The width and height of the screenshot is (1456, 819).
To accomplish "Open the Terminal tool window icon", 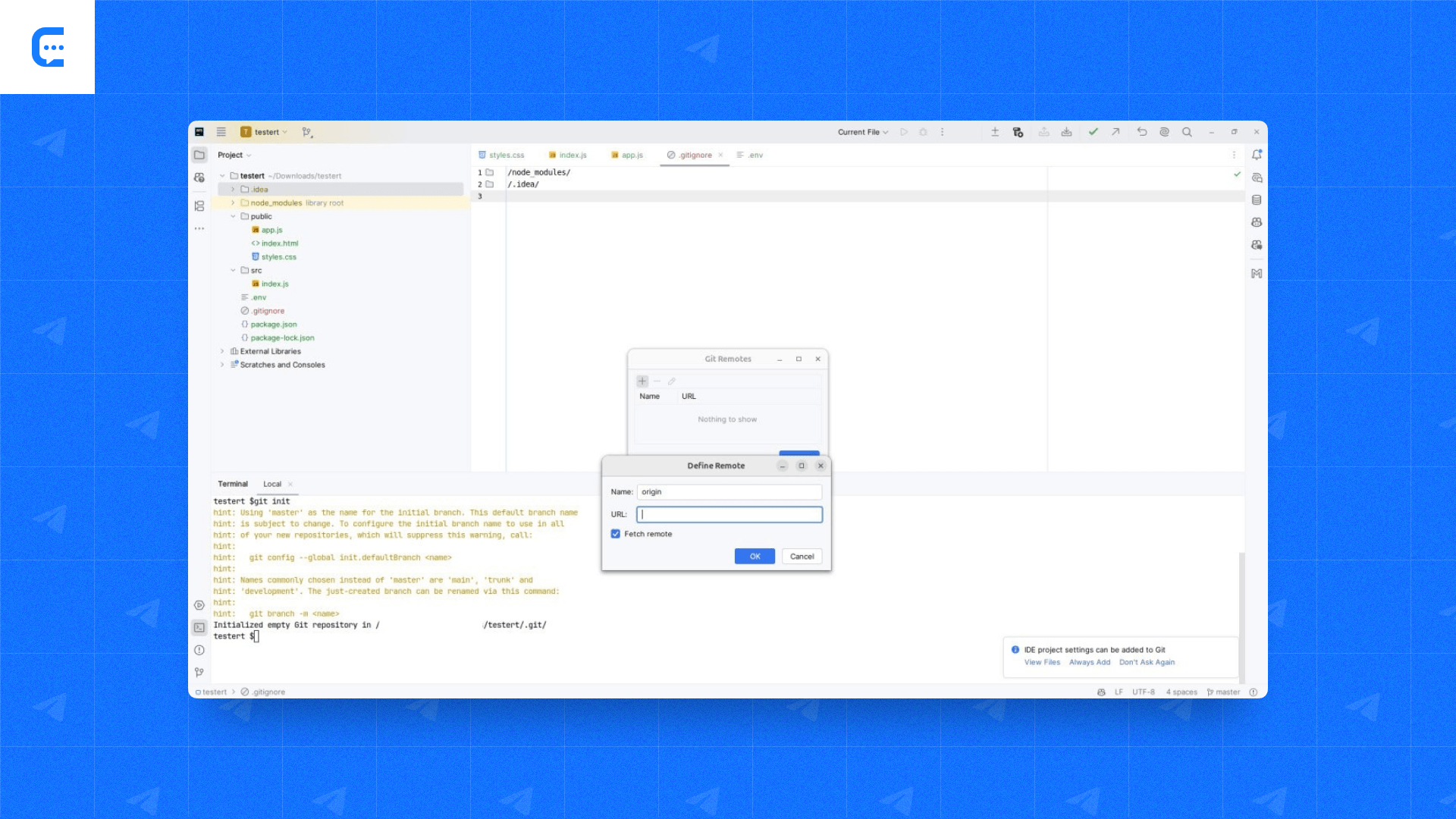I will click(x=199, y=628).
